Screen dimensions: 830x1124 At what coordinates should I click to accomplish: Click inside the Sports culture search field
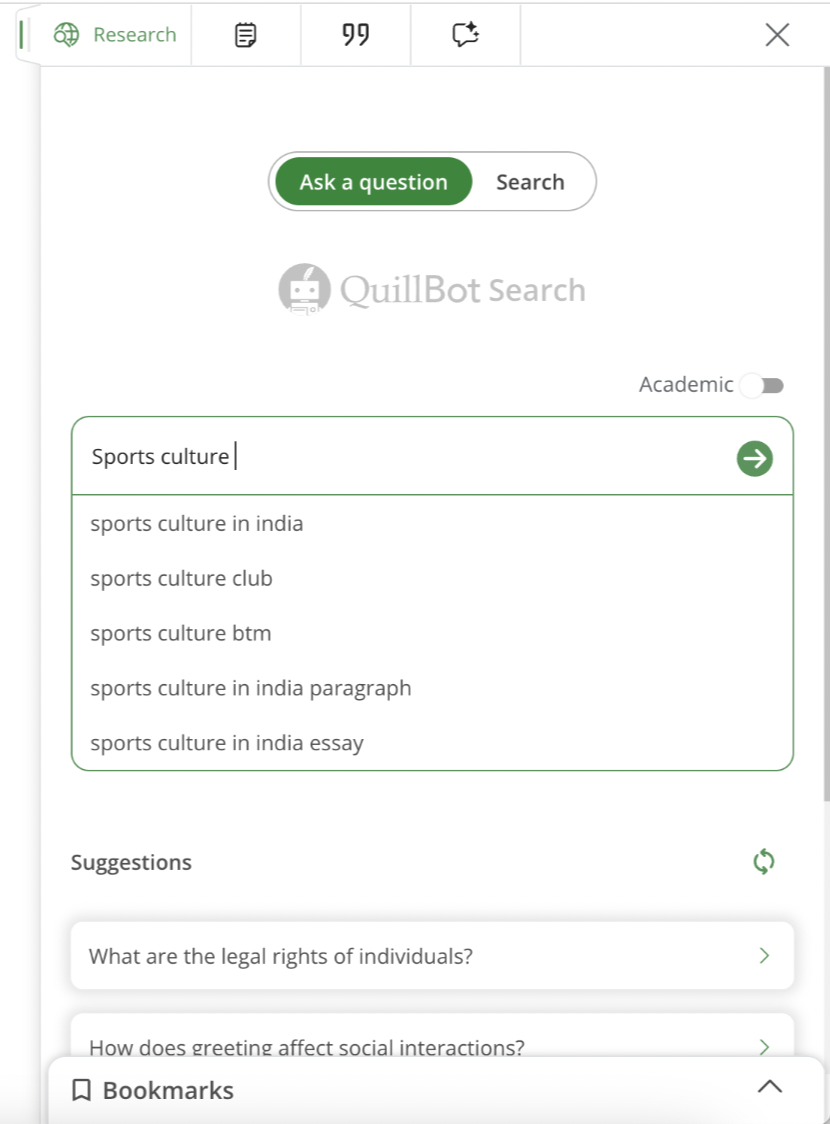(300, 456)
